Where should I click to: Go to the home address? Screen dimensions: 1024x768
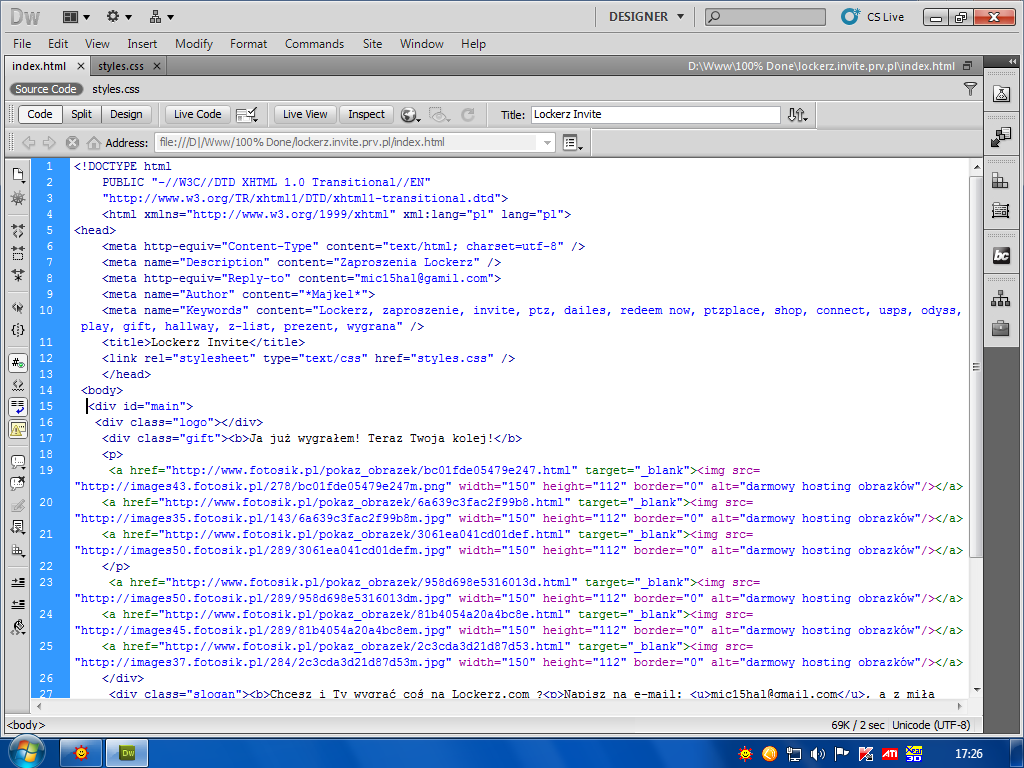94,142
